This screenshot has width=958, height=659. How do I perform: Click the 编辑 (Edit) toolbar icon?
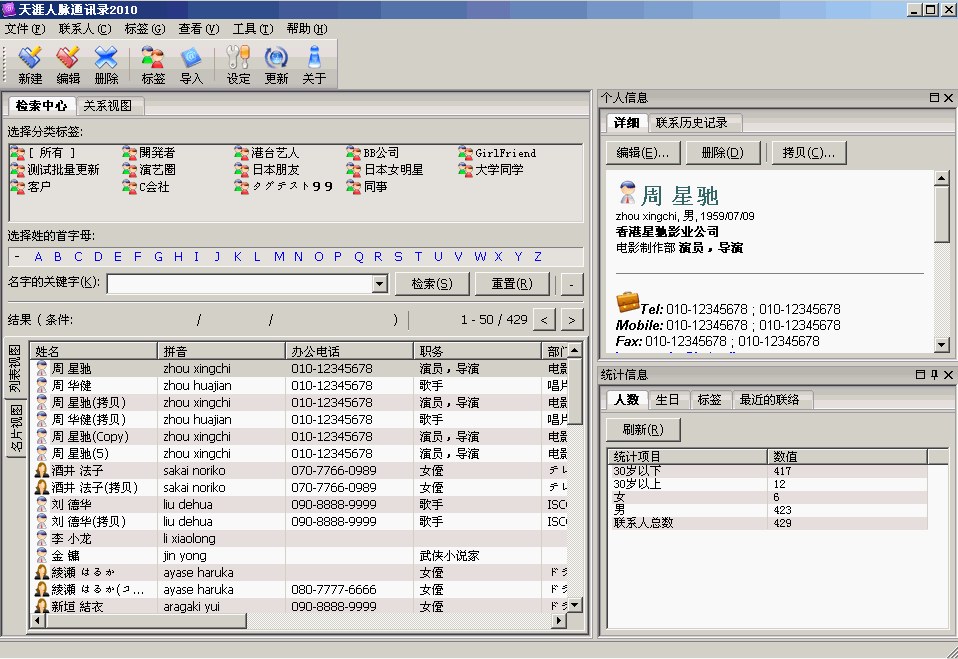68,64
